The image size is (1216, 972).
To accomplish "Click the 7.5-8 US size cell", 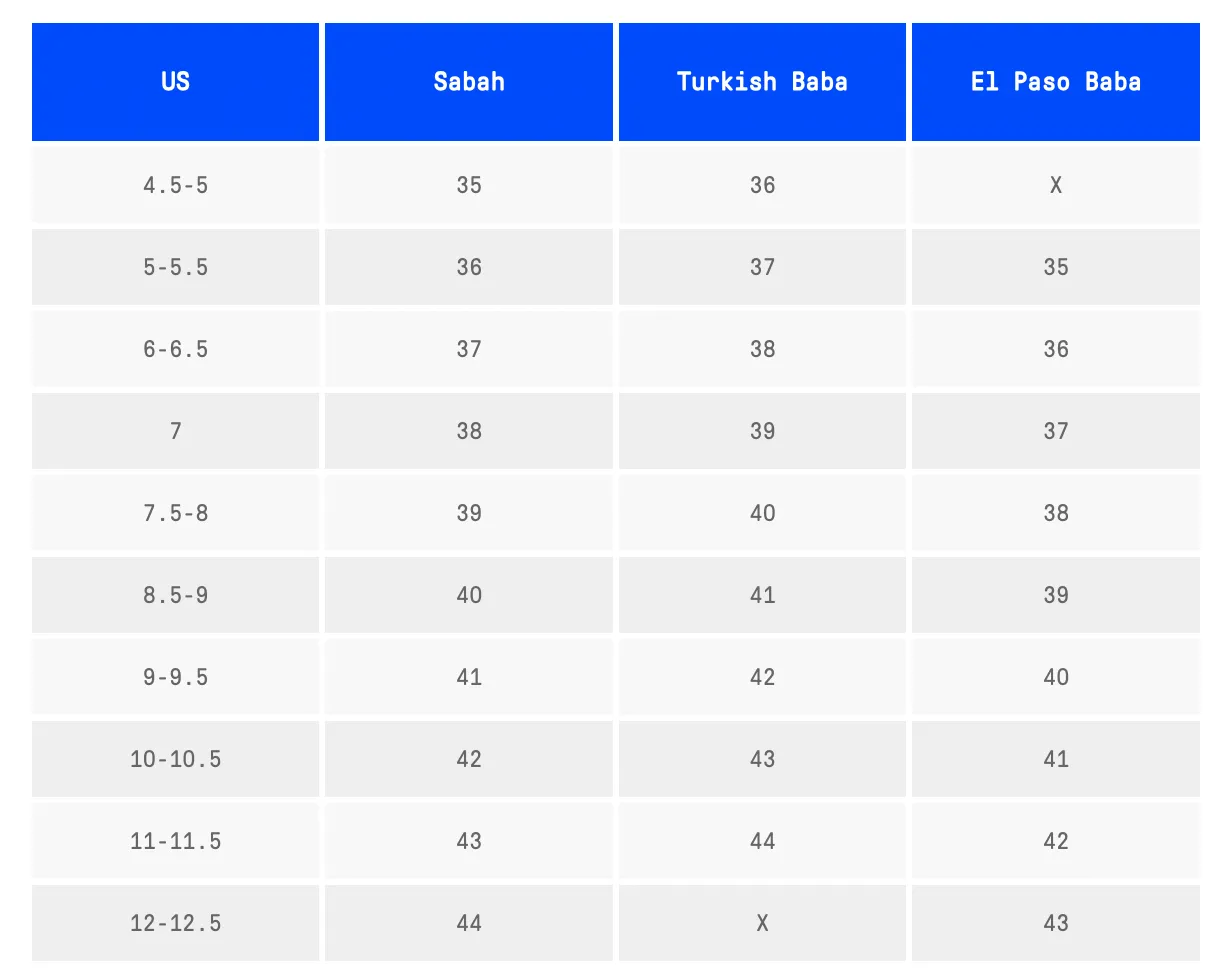I will 175,513.
